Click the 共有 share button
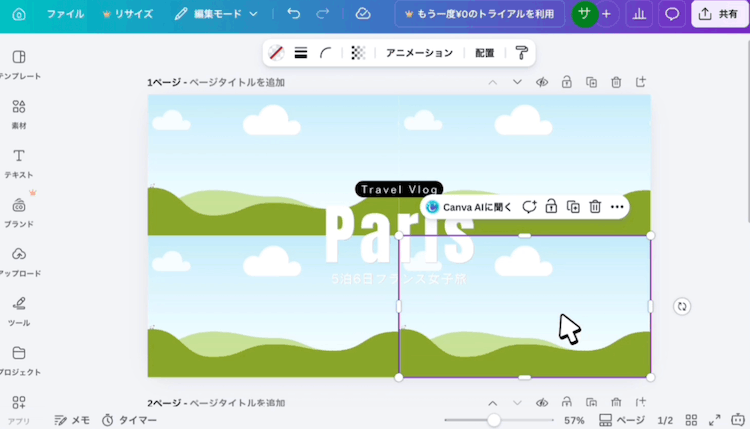 [720, 14]
